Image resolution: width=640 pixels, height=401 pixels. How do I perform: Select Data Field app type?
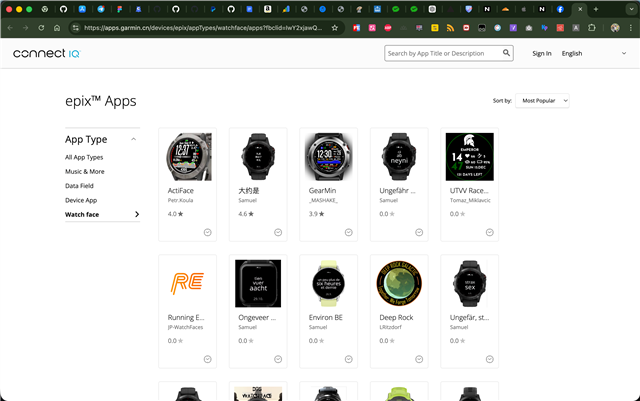[x=79, y=186]
